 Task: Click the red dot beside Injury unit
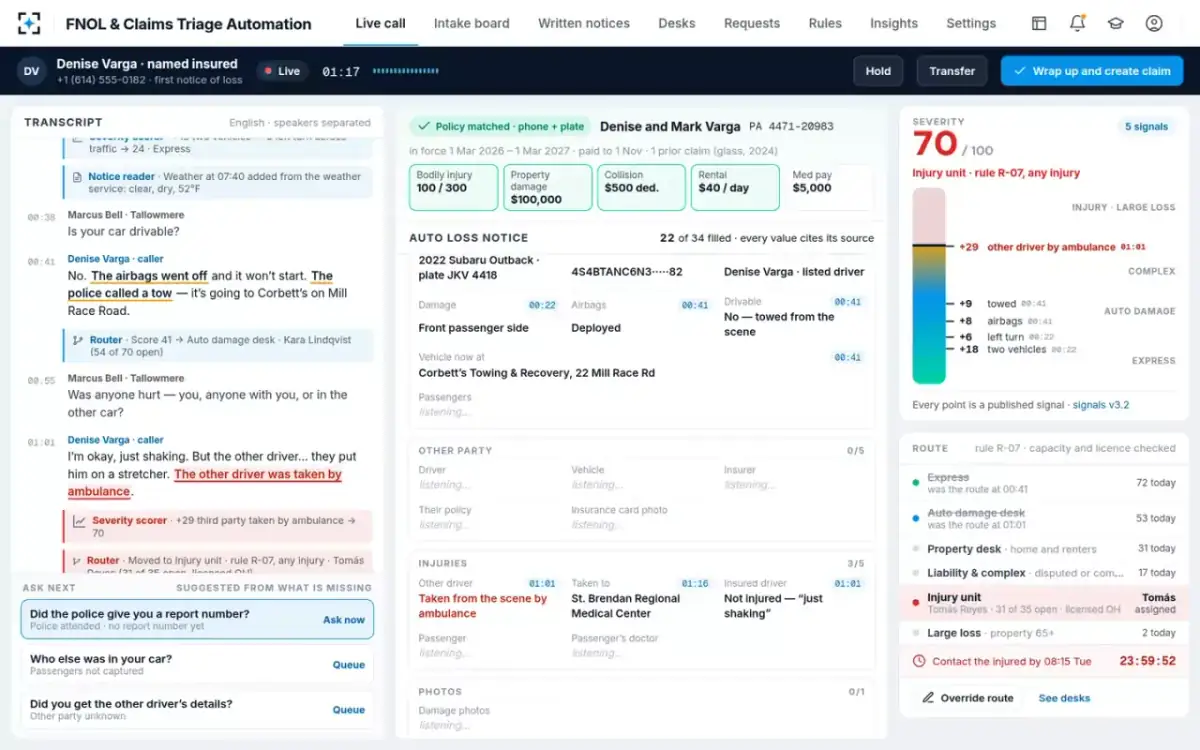coord(916,603)
